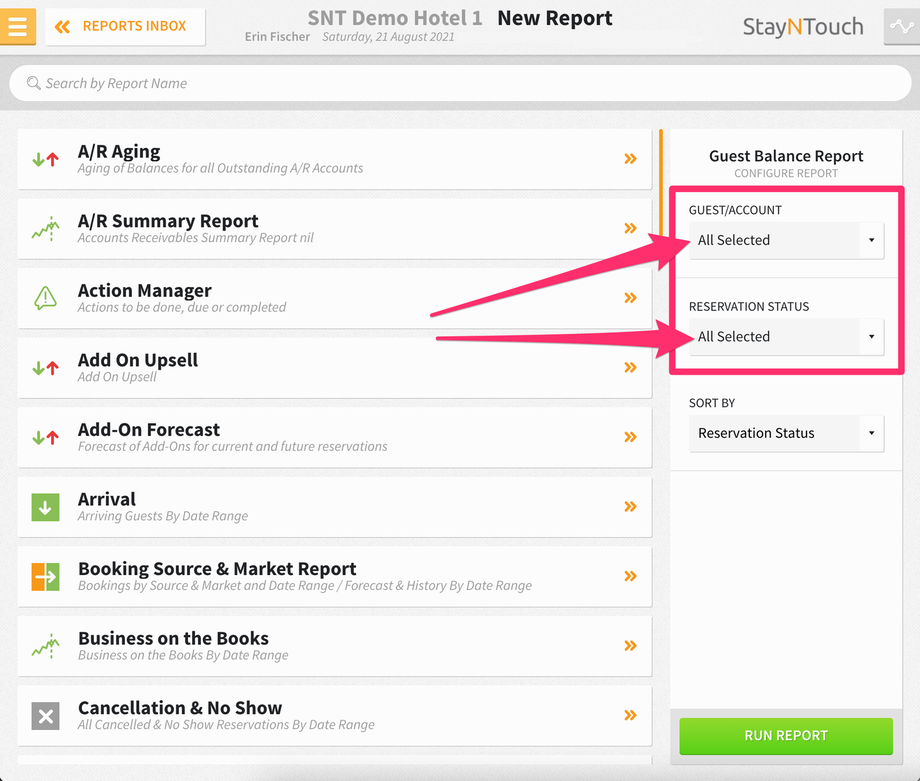The width and height of the screenshot is (920, 781).
Task: Expand Add On Upsell with its chevron
Action: [x=631, y=367]
